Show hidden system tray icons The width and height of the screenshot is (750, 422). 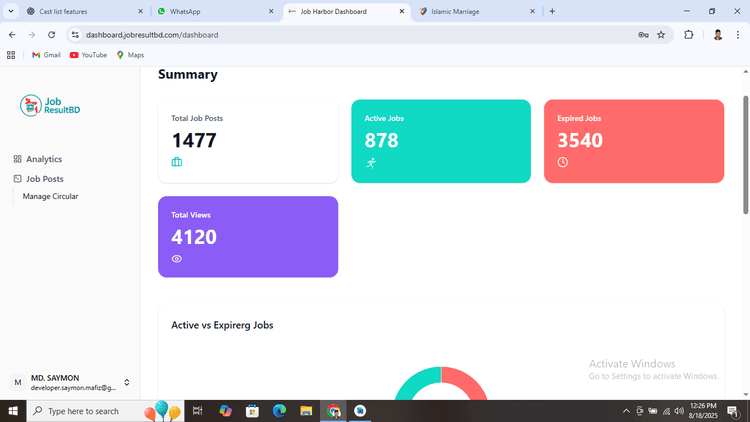(626, 411)
